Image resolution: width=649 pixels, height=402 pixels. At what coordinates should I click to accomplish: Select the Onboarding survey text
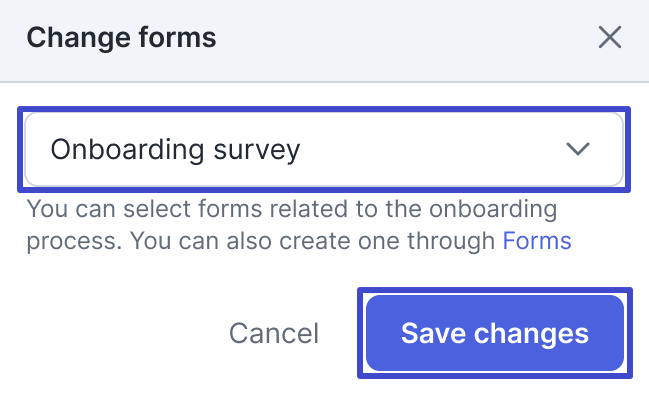coord(175,150)
